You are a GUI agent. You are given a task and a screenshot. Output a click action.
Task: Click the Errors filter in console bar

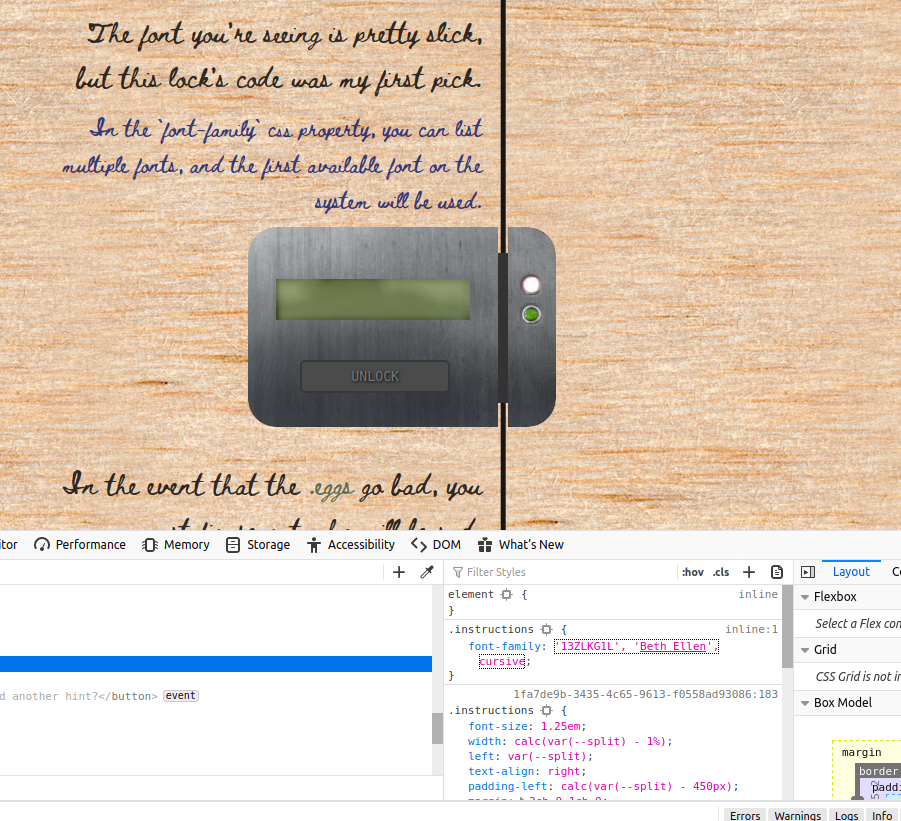click(x=745, y=816)
